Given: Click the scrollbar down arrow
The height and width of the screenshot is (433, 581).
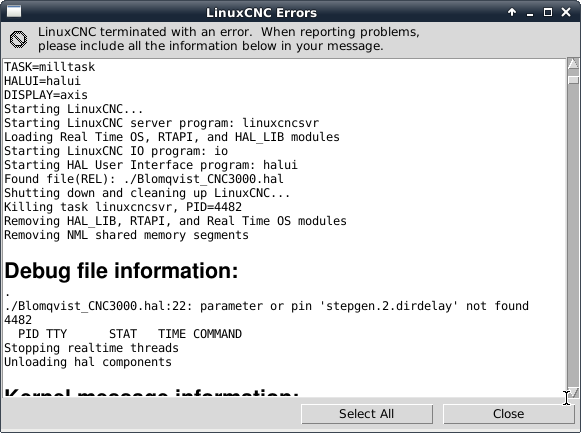Looking at the screenshot, I should pyautogui.click(x=573, y=392).
